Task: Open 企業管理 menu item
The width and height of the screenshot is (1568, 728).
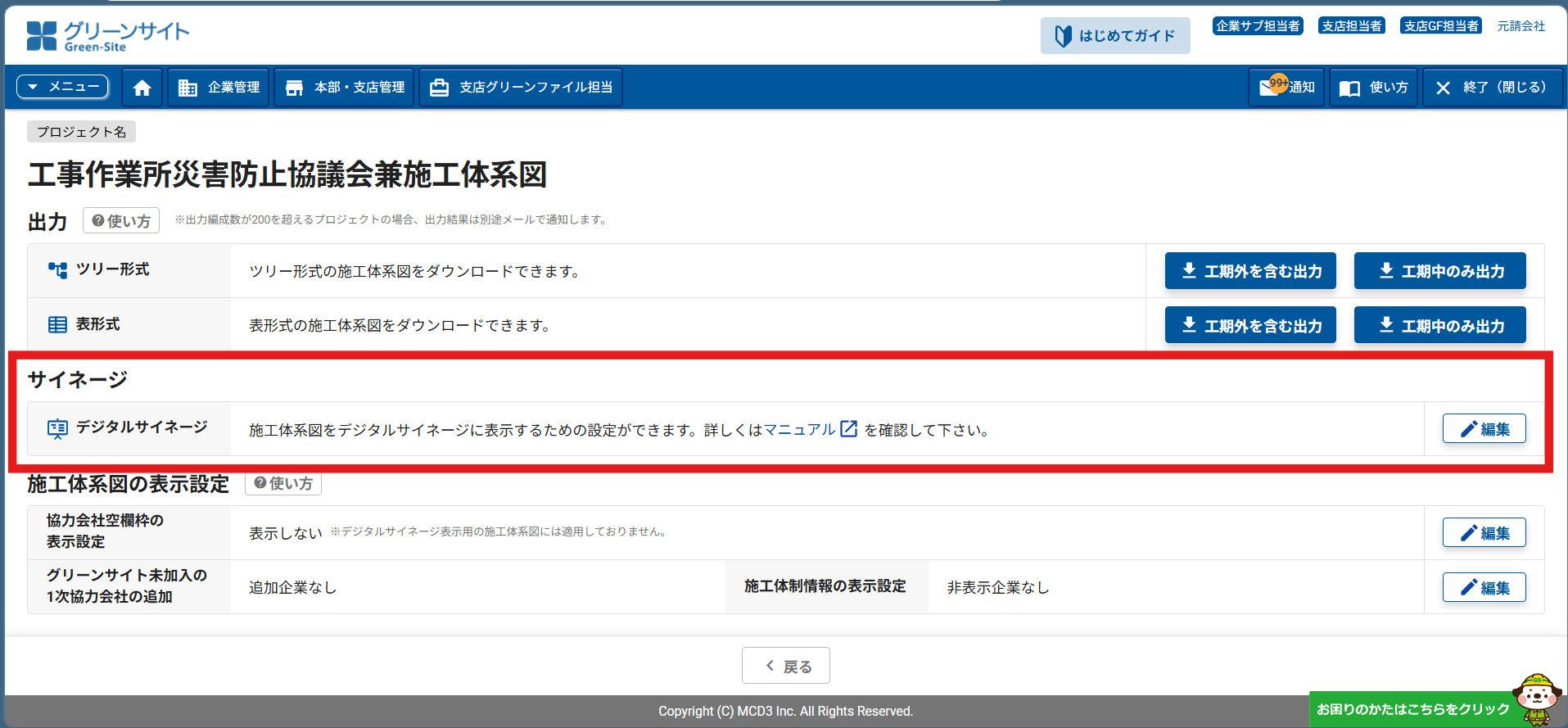Action: (219, 88)
